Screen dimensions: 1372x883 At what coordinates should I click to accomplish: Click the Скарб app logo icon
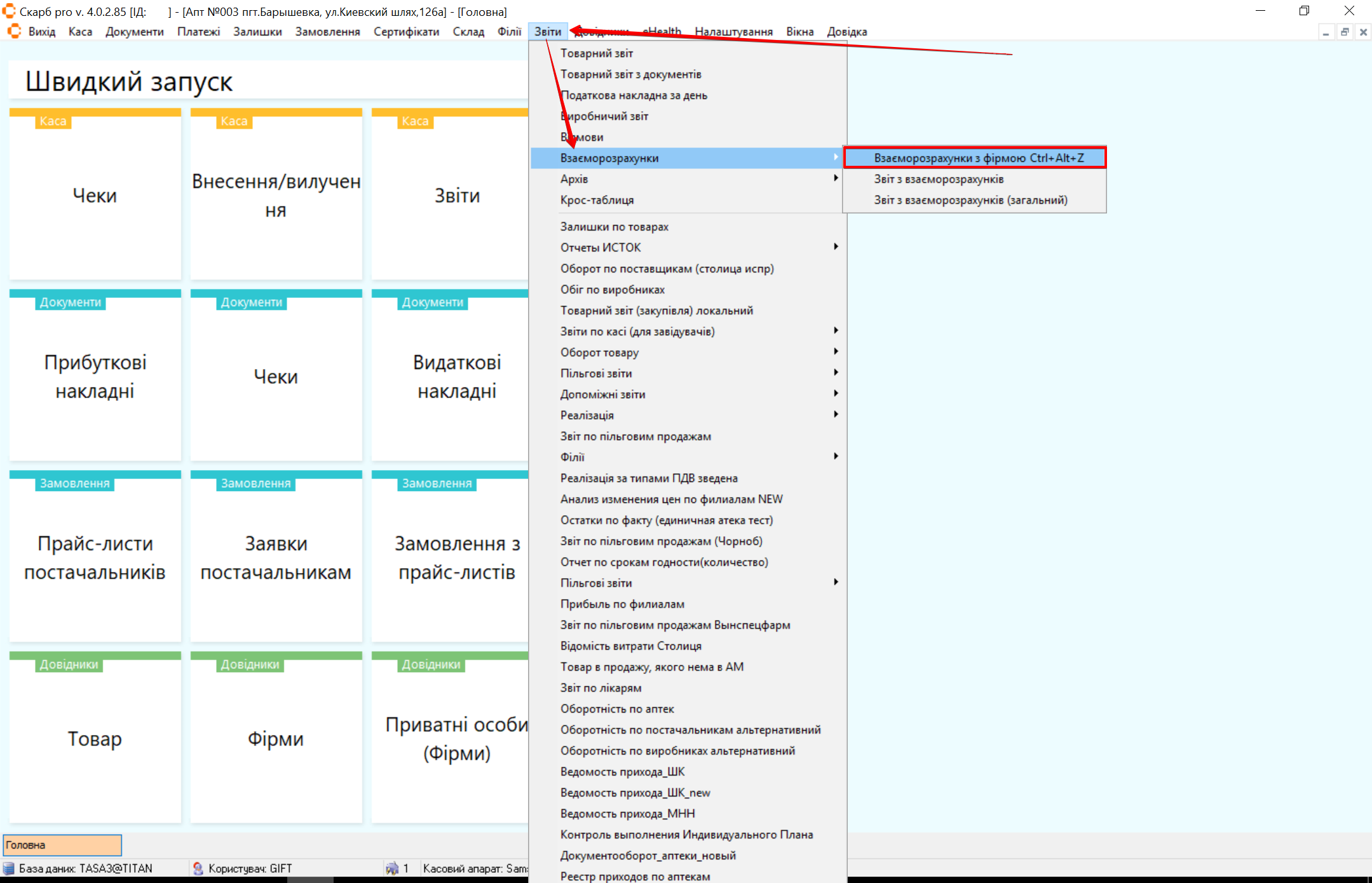tap(9, 11)
